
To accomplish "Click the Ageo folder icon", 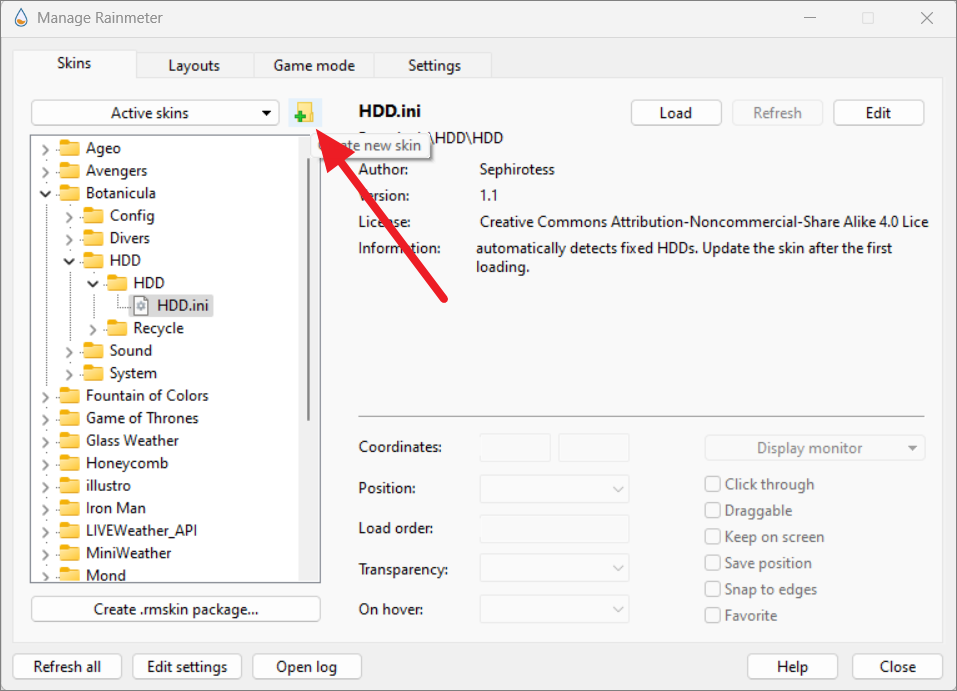I will (x=70, y=148).
